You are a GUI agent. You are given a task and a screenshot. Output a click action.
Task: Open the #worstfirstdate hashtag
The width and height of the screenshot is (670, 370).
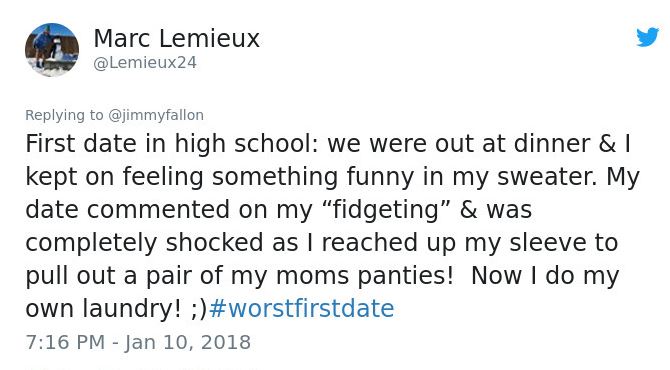tap(302, 308)
